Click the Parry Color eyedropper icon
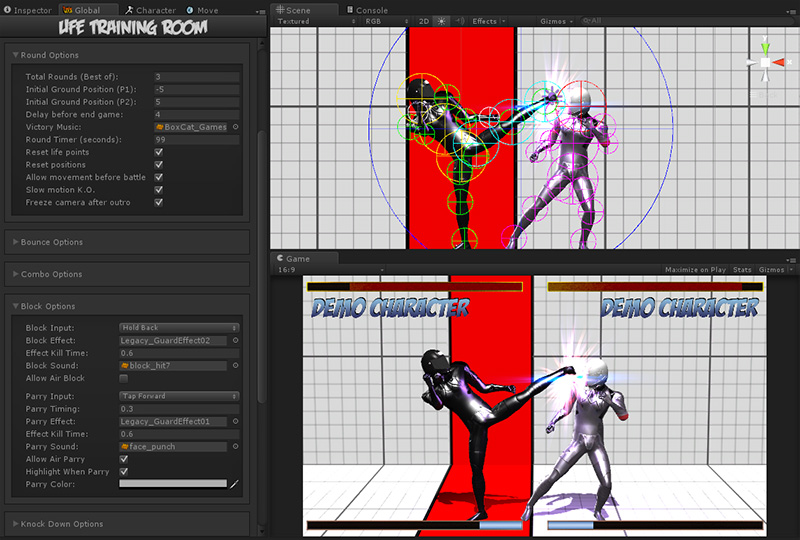Viewport: 800px width, 540px height. [x=234, y=484]
